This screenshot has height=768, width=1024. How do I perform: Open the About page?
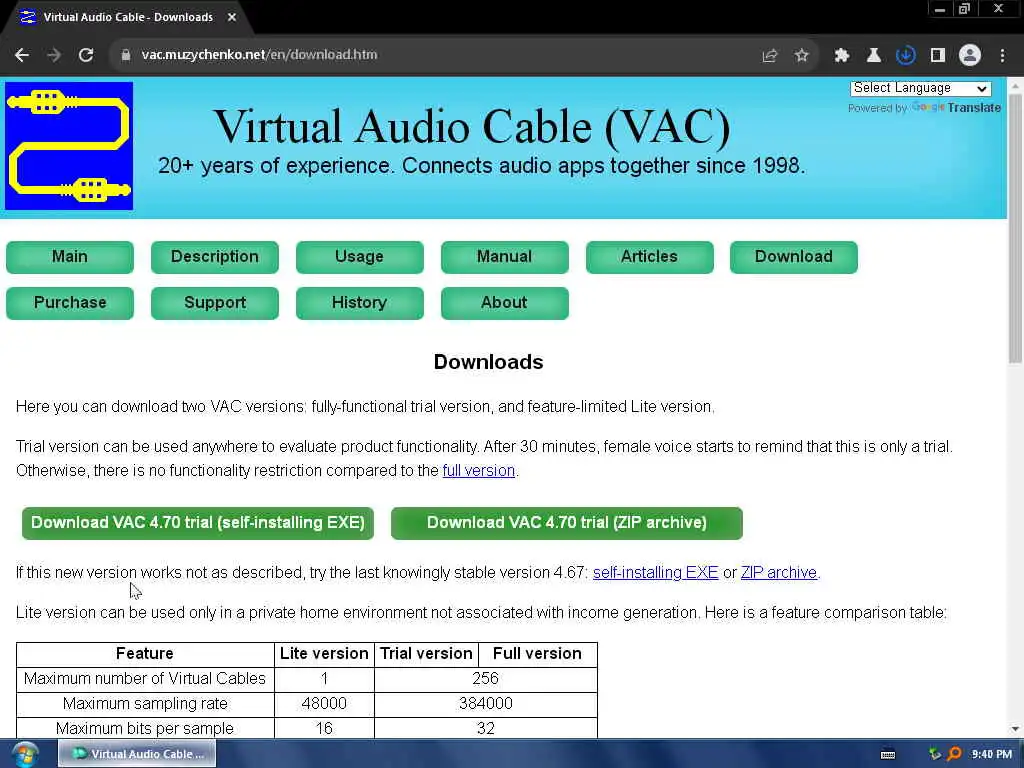click(505, 303)
